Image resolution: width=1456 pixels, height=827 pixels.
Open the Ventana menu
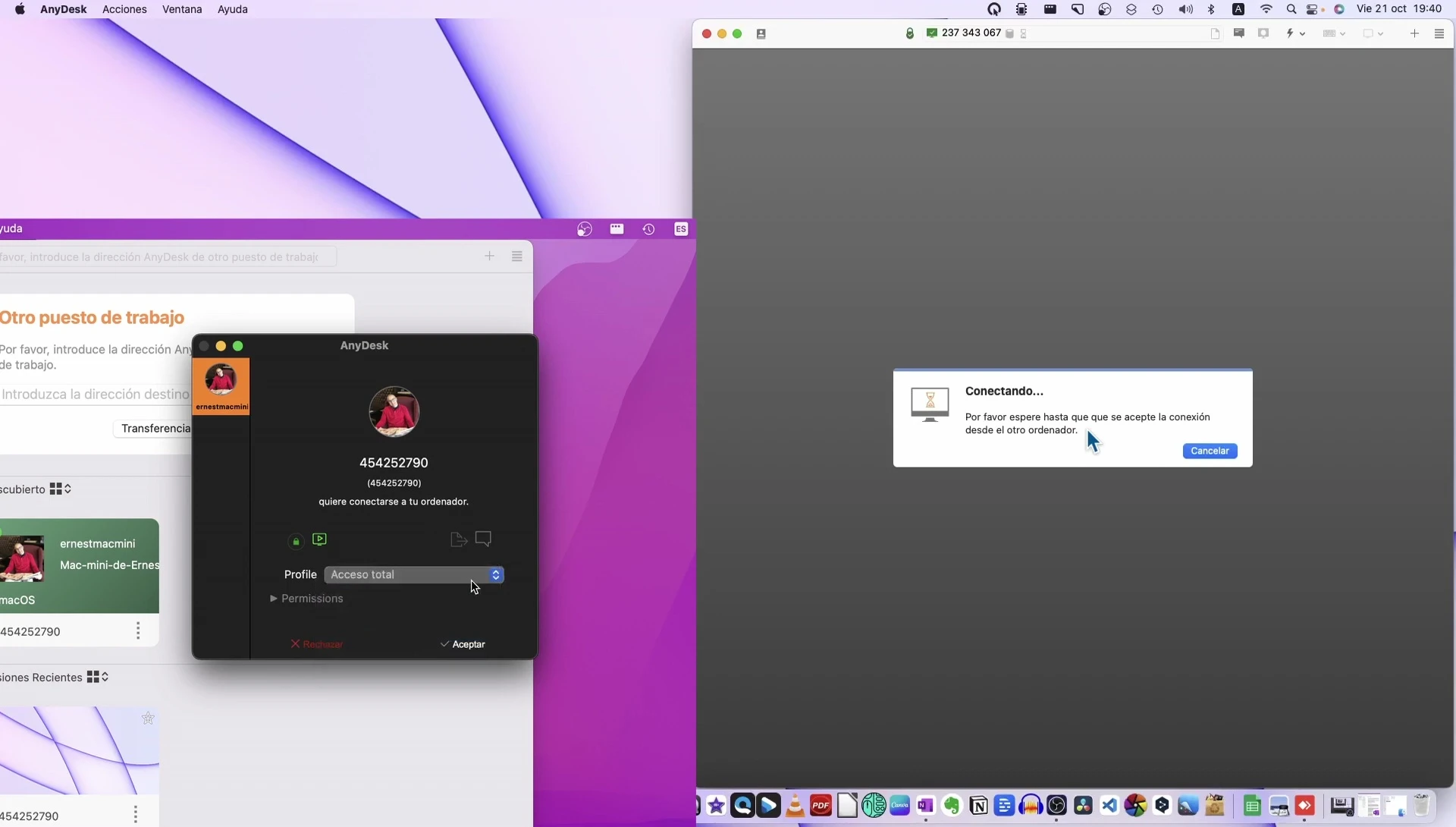[182, 9]
